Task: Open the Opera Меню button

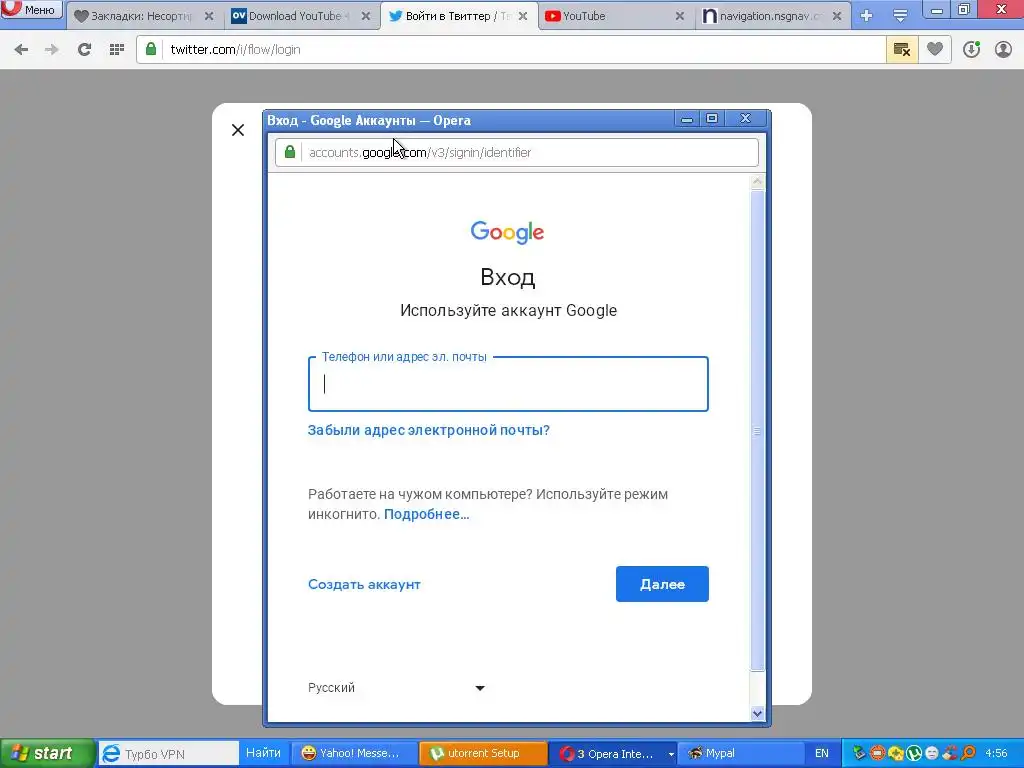Action: click(31, 9)
